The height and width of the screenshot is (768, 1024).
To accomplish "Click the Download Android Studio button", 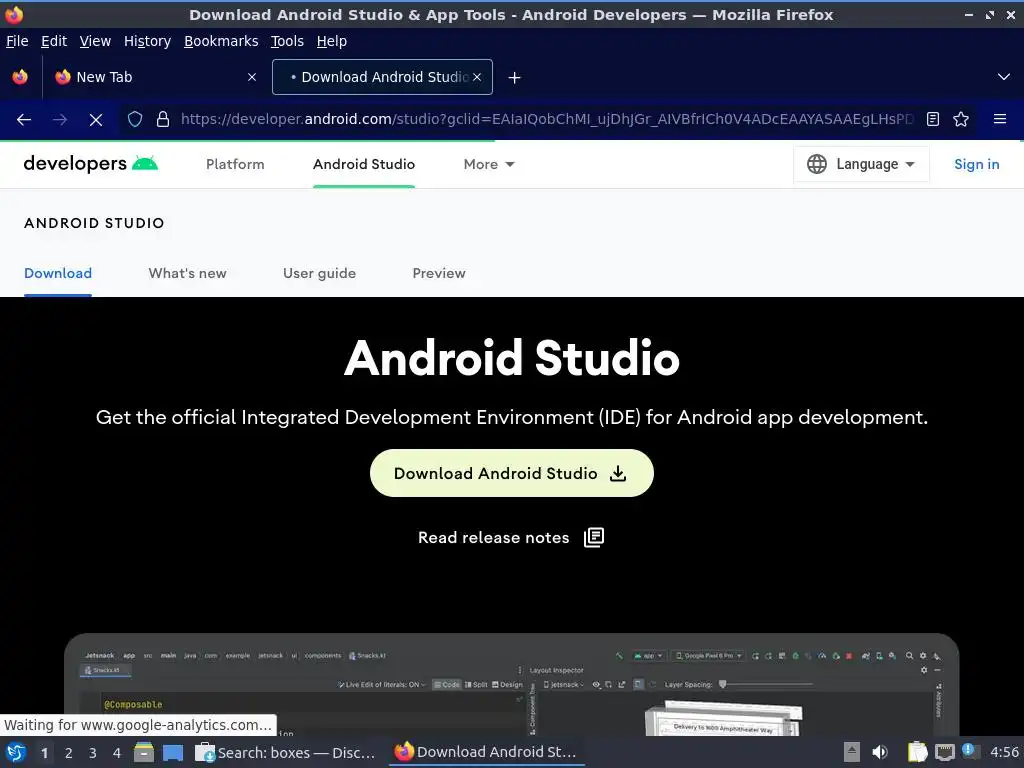I will (511, 473).
